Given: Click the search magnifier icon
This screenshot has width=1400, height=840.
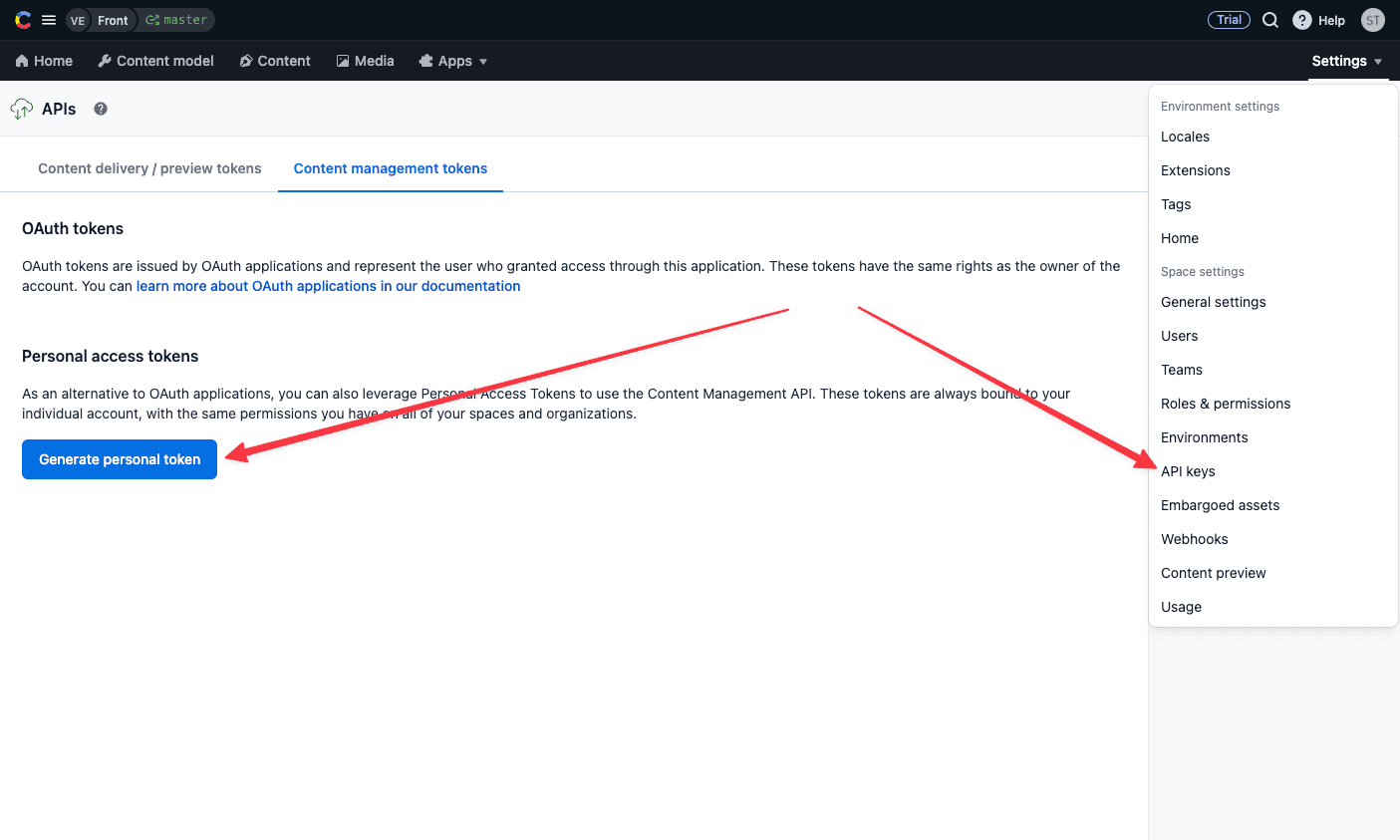Looking at the screenshot, I should point(1270,20).
